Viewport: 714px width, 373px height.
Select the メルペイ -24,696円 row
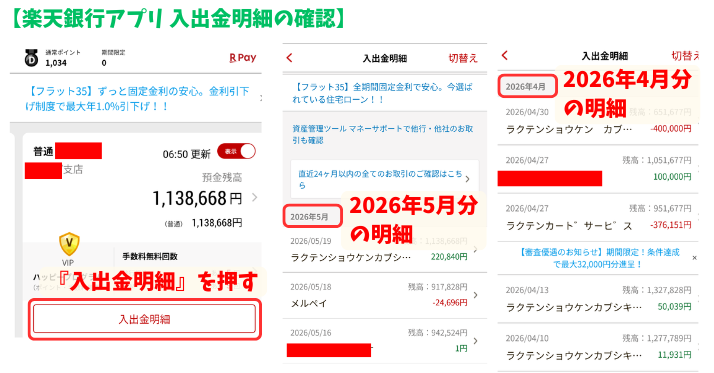tap(385, 296)
